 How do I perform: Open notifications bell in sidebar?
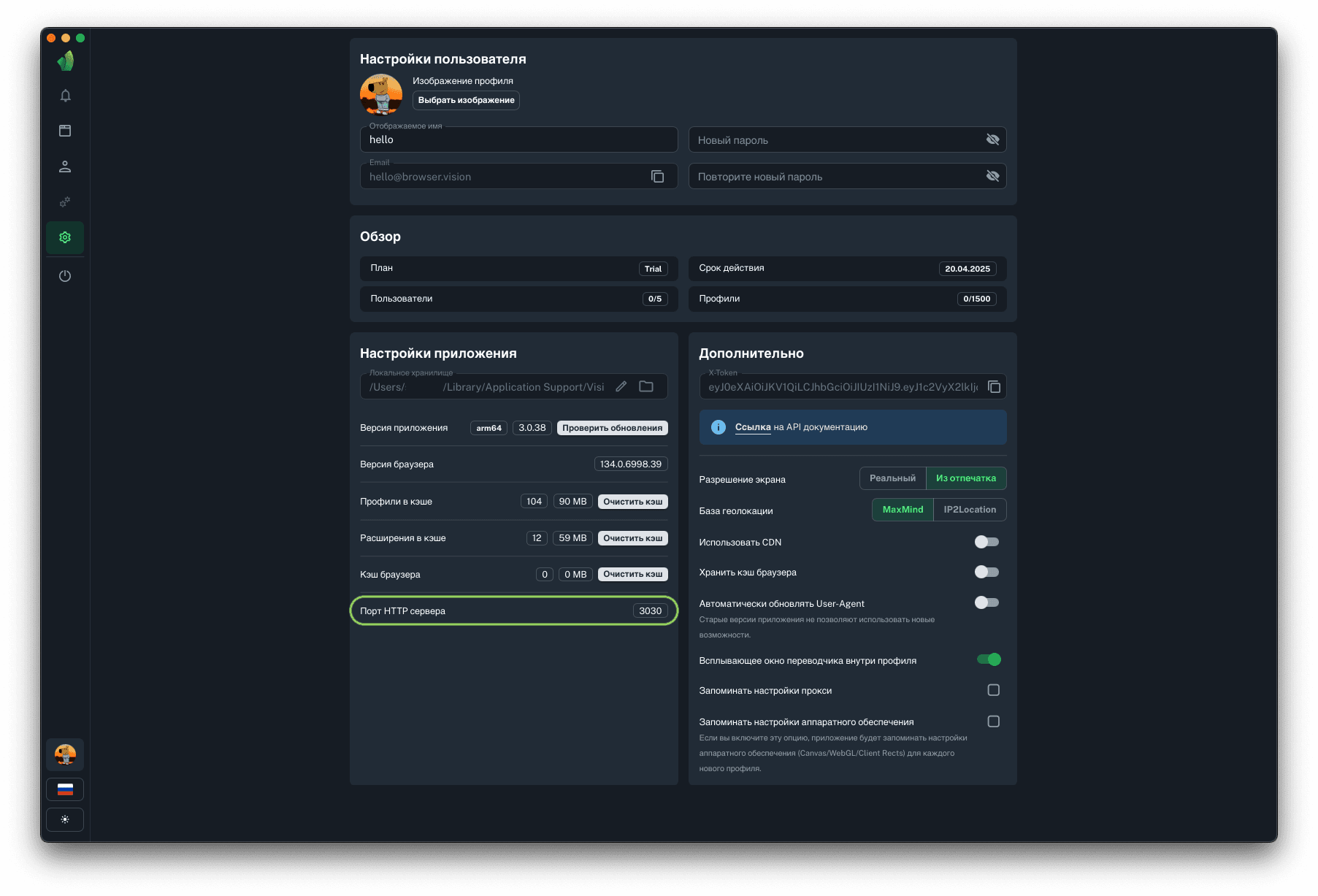coord(65,96)
